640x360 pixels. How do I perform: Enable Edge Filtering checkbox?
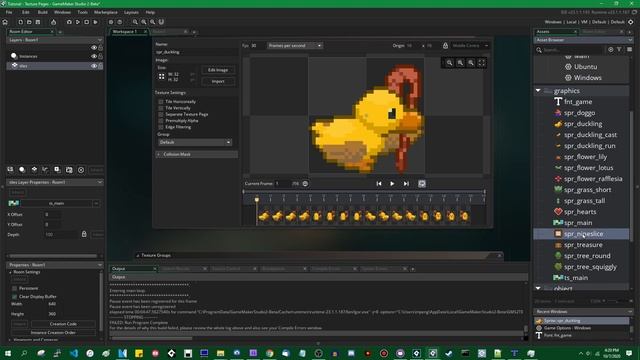(161, 127)
